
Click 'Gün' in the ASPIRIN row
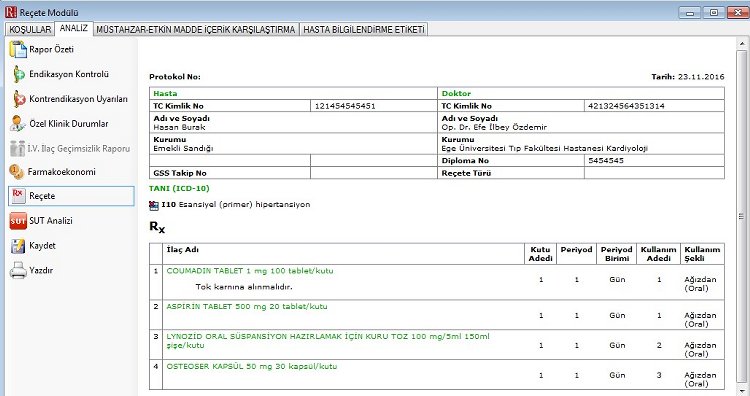pos(617,316)
